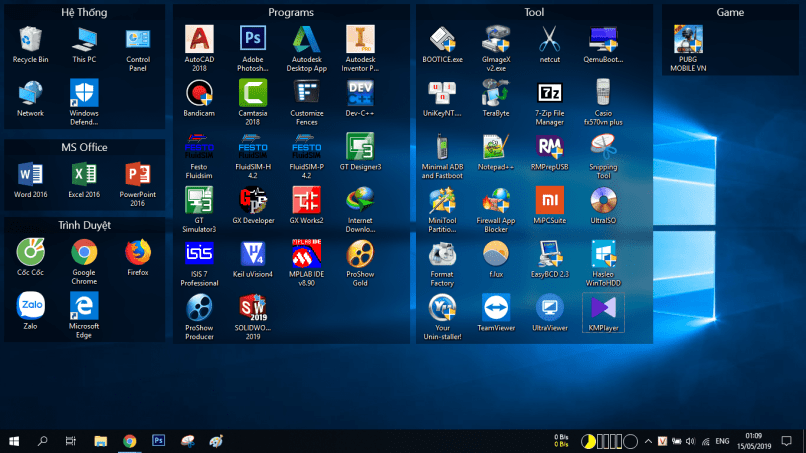Show hidden system tray icons
The image size is (806, 453).
tap(647, 440)
